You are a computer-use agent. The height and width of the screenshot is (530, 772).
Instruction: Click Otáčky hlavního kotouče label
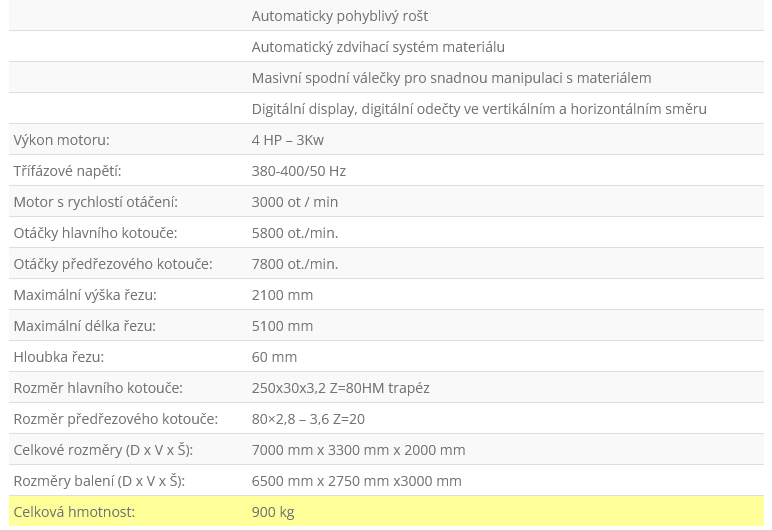coord(95,233)
